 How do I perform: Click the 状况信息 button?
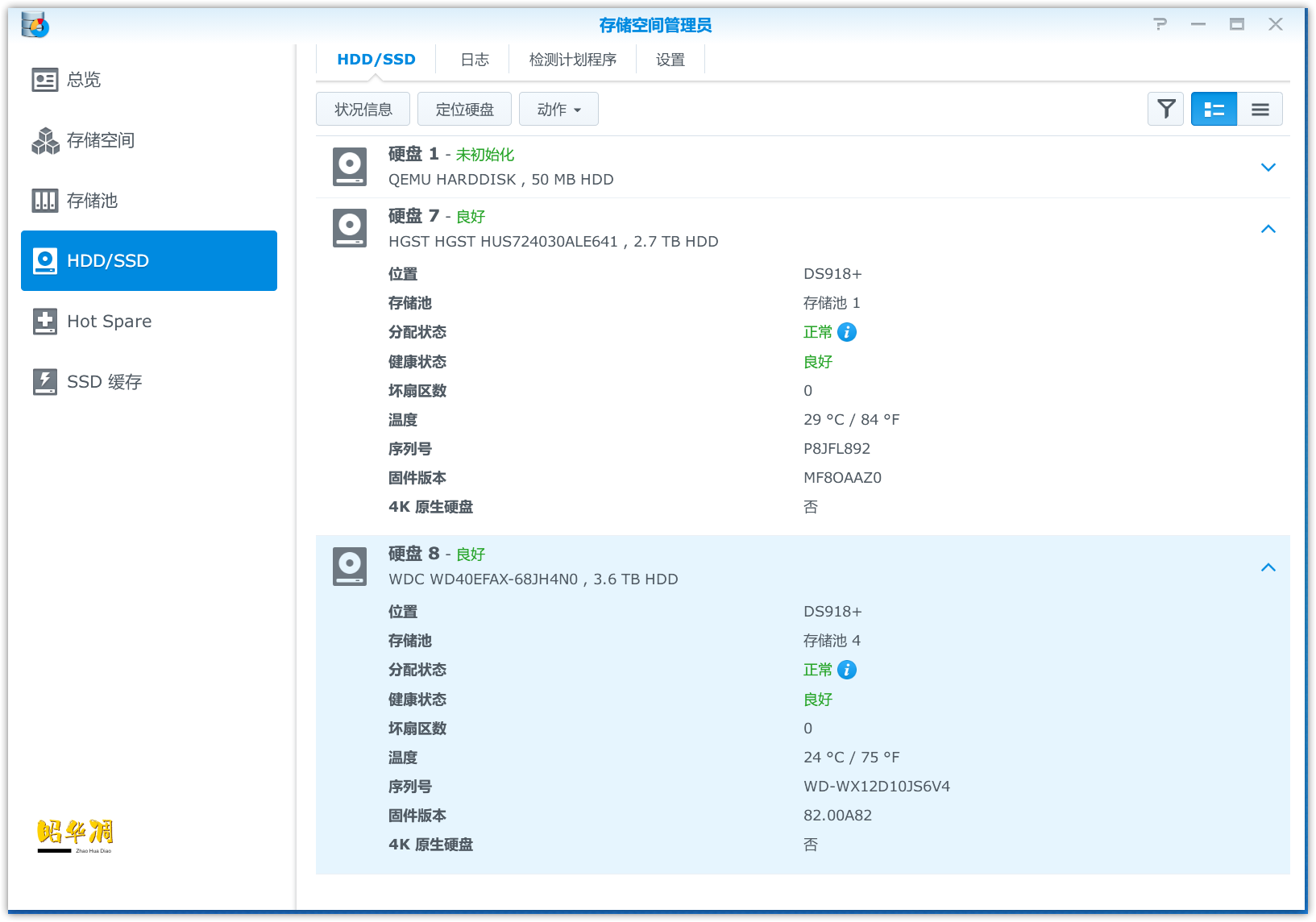(363, 109)
